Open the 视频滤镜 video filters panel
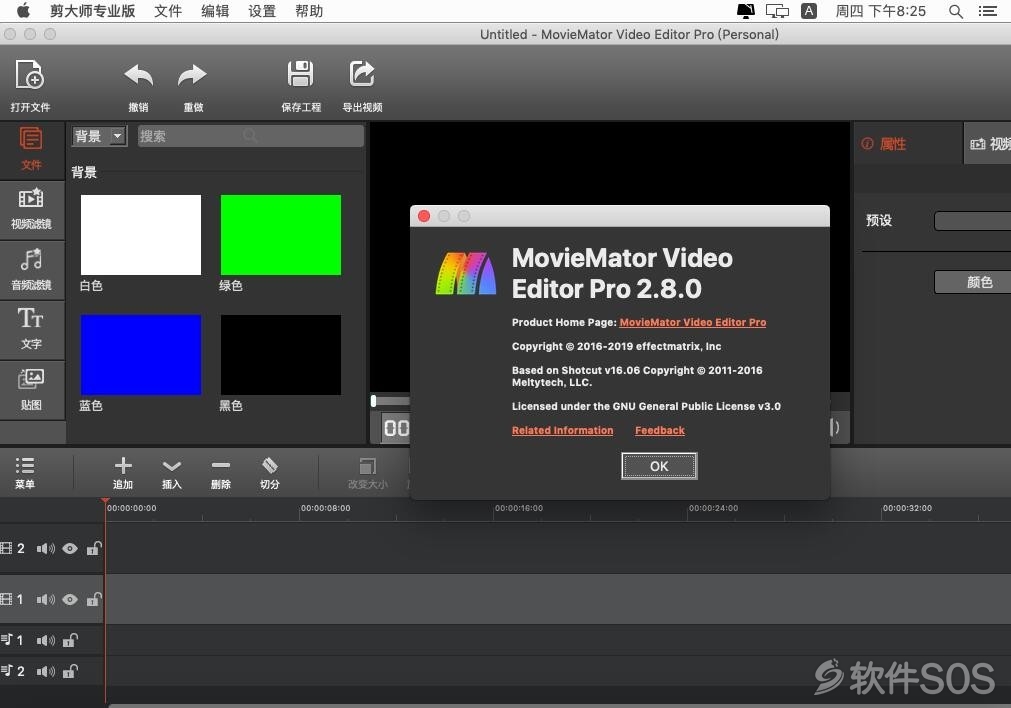The width and height of the screenshot is (1011, 708). (x=31, y=210)
